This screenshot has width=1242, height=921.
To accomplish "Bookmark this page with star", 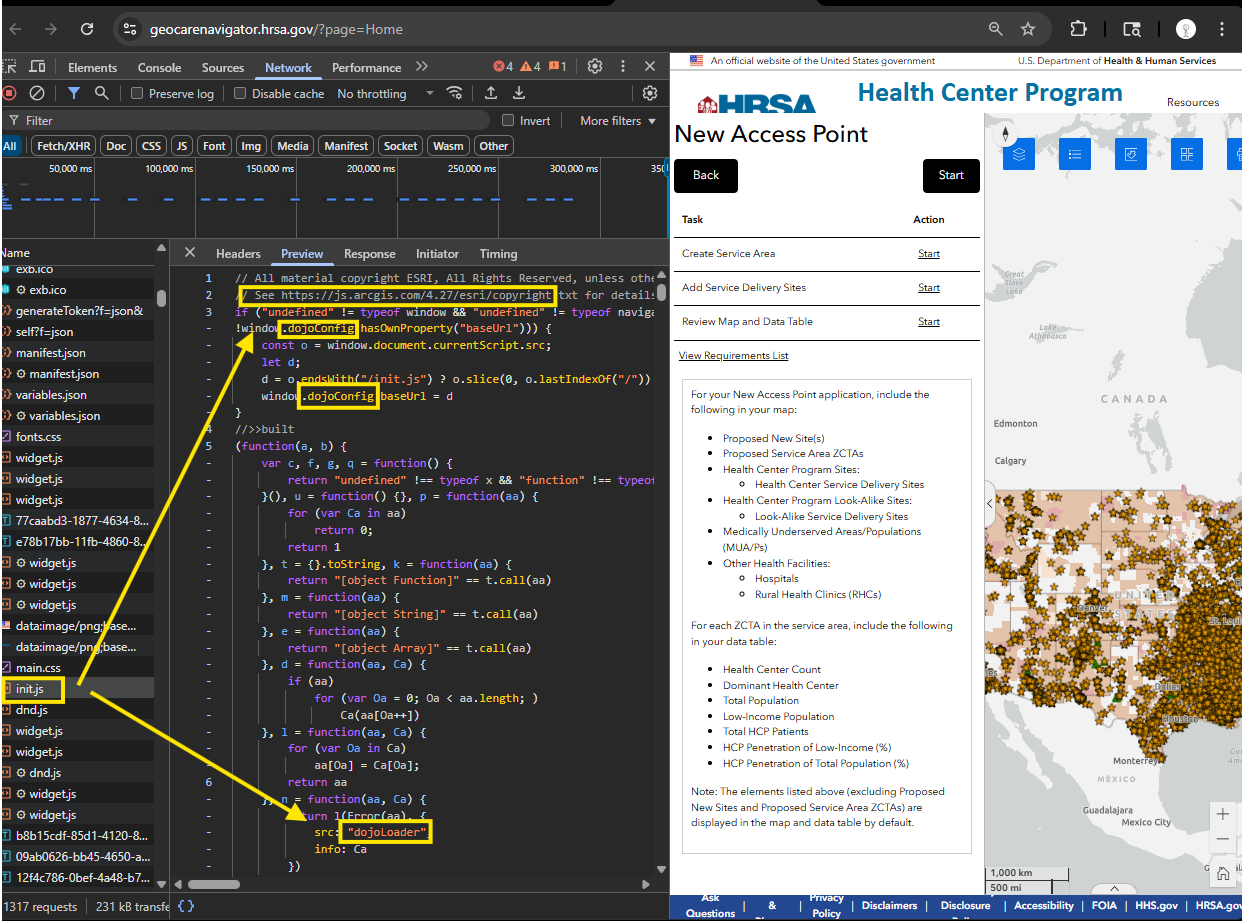I will (x=1027, y=29).
